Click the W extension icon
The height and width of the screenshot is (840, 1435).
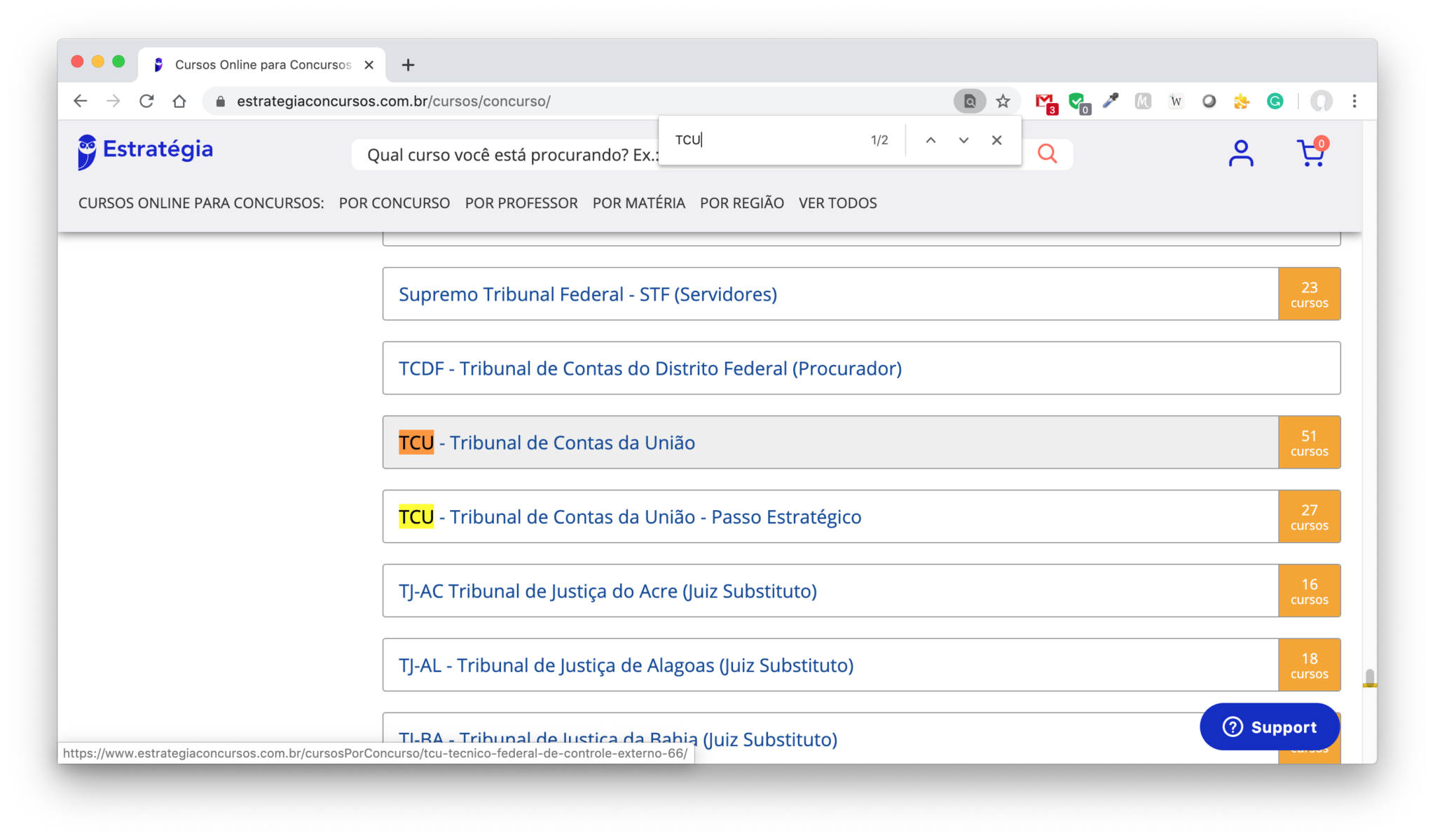[1176, 101]
